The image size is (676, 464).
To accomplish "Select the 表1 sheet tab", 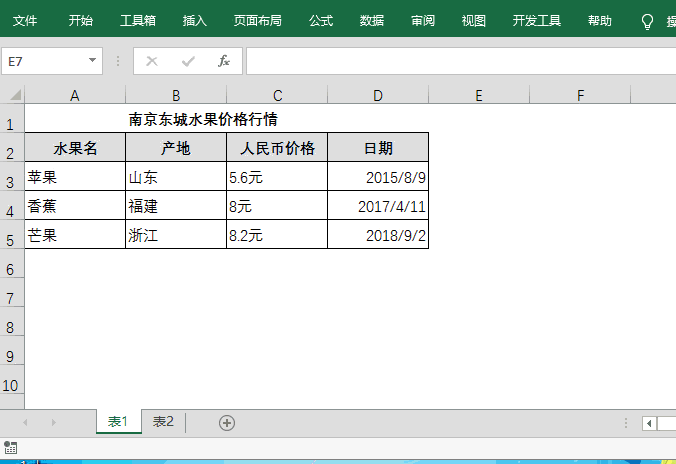I will tap(118, 422).
